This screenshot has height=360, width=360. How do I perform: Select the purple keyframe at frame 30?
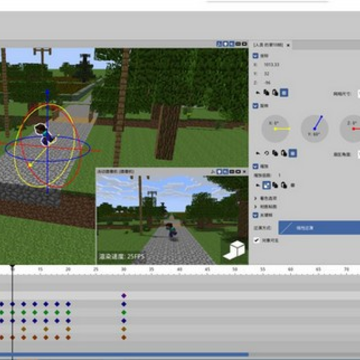coord(124,296)
